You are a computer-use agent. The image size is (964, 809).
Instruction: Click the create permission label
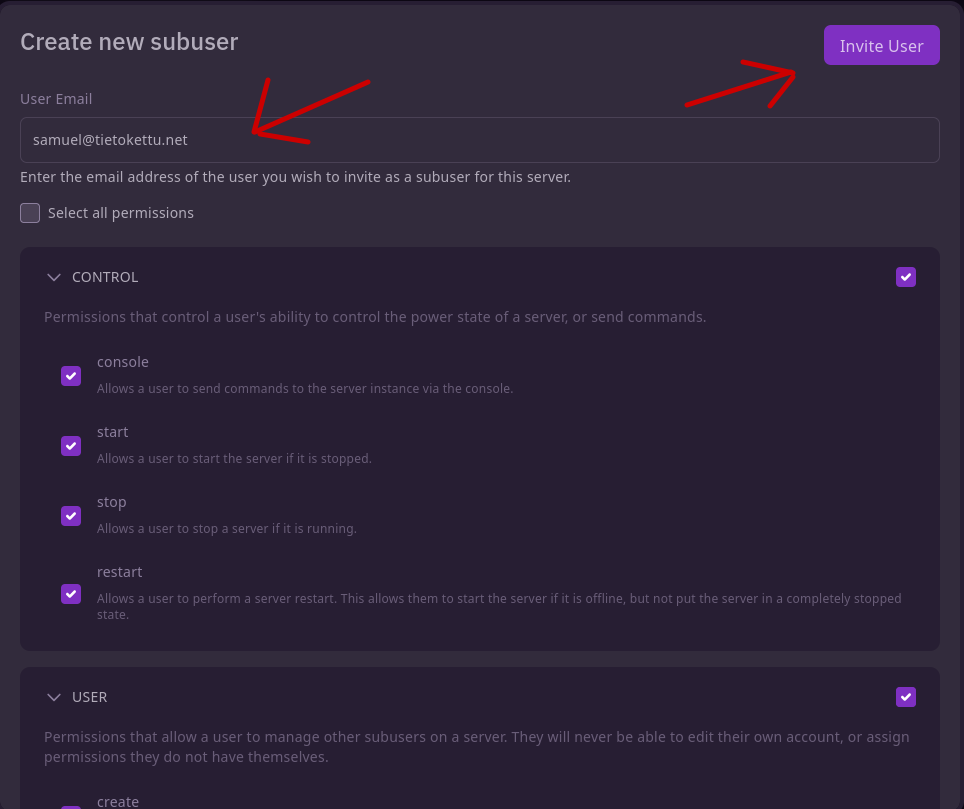point(118,801)
